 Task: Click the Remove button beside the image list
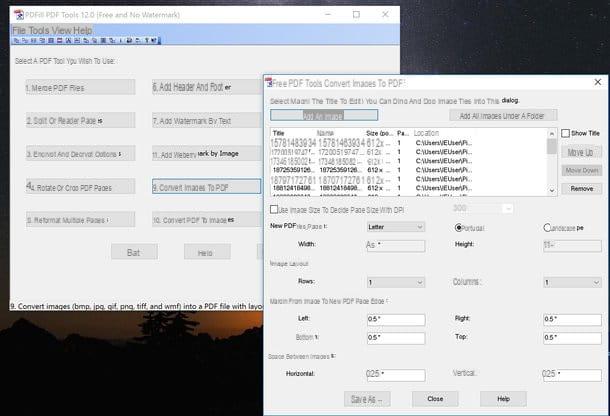tap(581, 189)
